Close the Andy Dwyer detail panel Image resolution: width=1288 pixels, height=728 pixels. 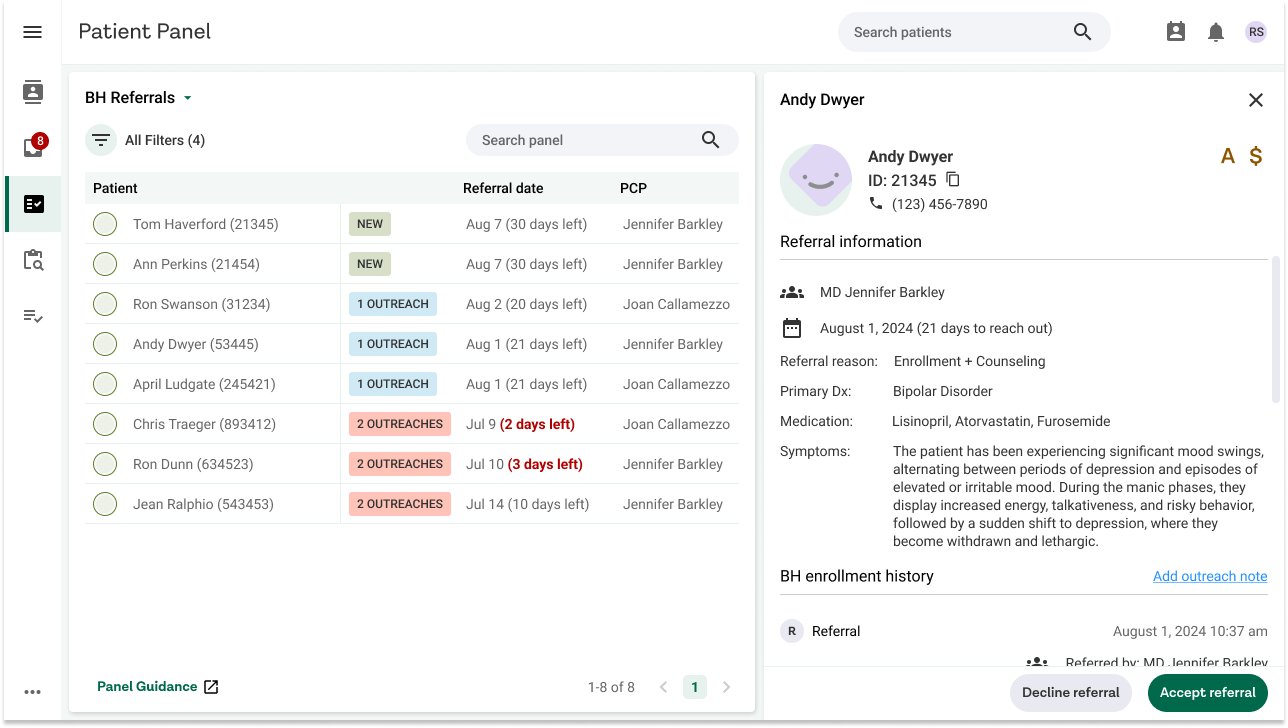click(x=1256, y=100)
